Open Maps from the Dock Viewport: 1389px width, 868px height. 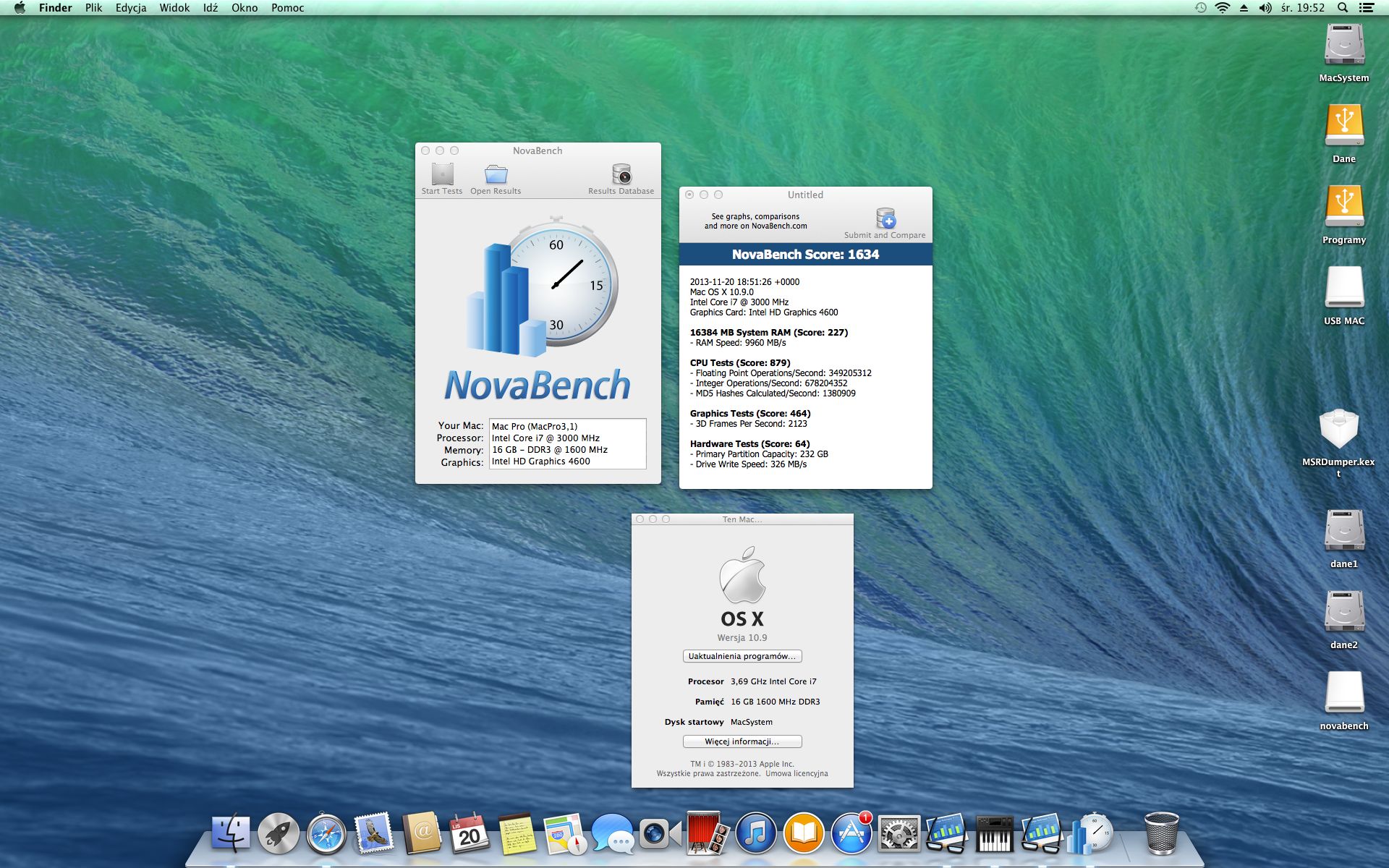point(565,834)
